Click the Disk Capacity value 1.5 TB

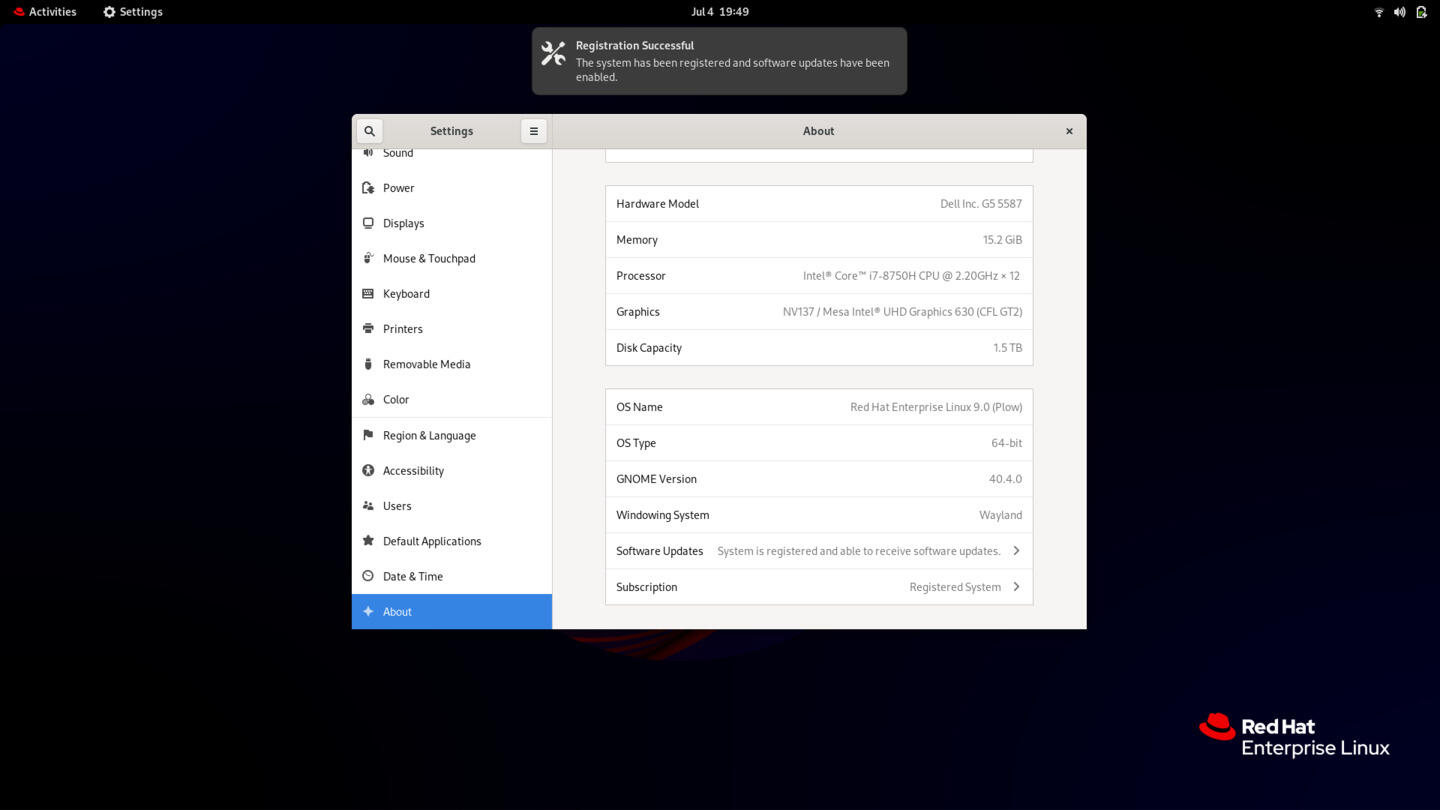(1008, 348)
